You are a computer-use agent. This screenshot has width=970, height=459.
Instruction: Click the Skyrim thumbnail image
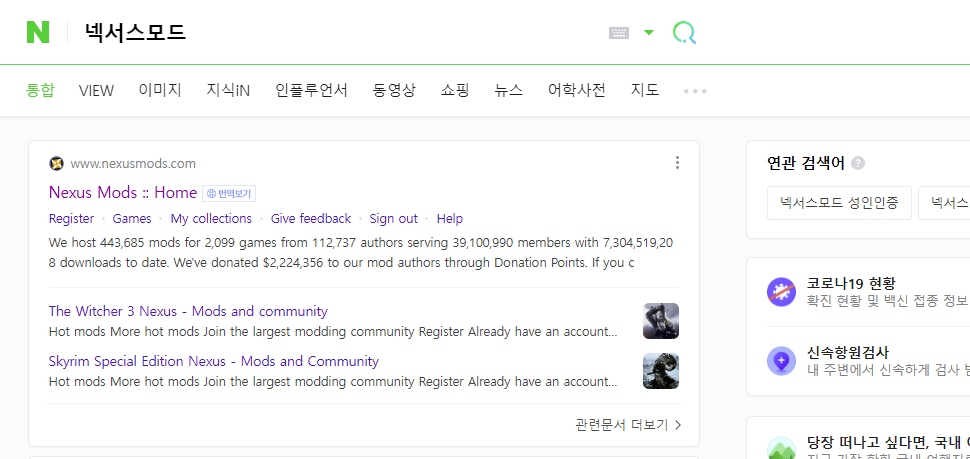[x=661, y=371]
